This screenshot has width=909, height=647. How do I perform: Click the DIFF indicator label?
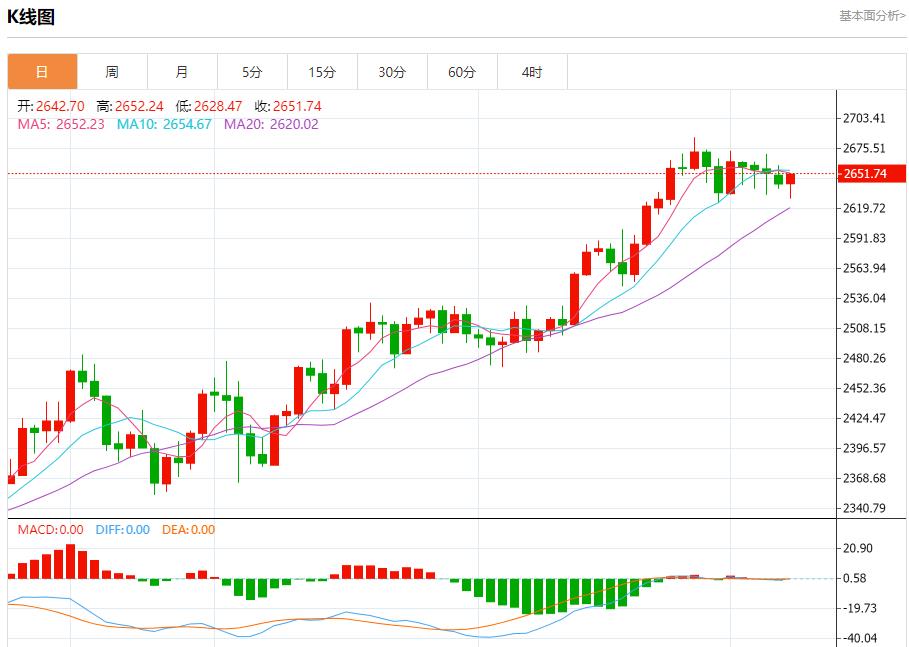tap(122, 530)
